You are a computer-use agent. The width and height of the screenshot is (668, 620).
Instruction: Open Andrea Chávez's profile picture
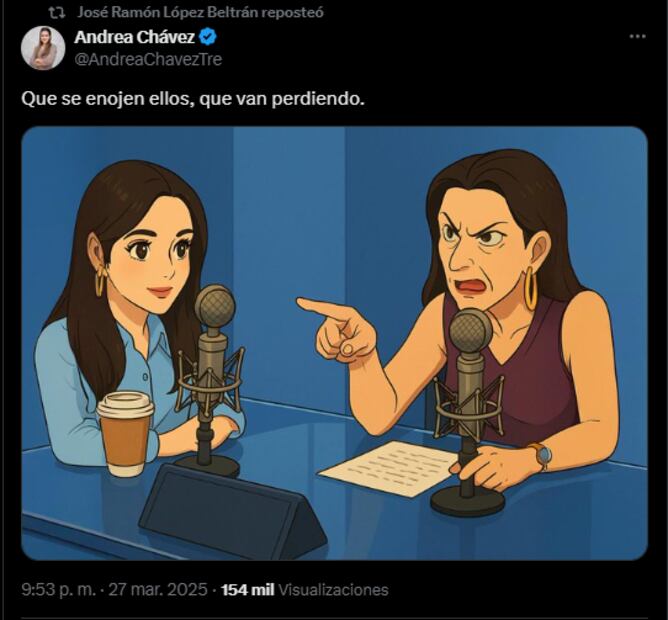pos(43,48)
